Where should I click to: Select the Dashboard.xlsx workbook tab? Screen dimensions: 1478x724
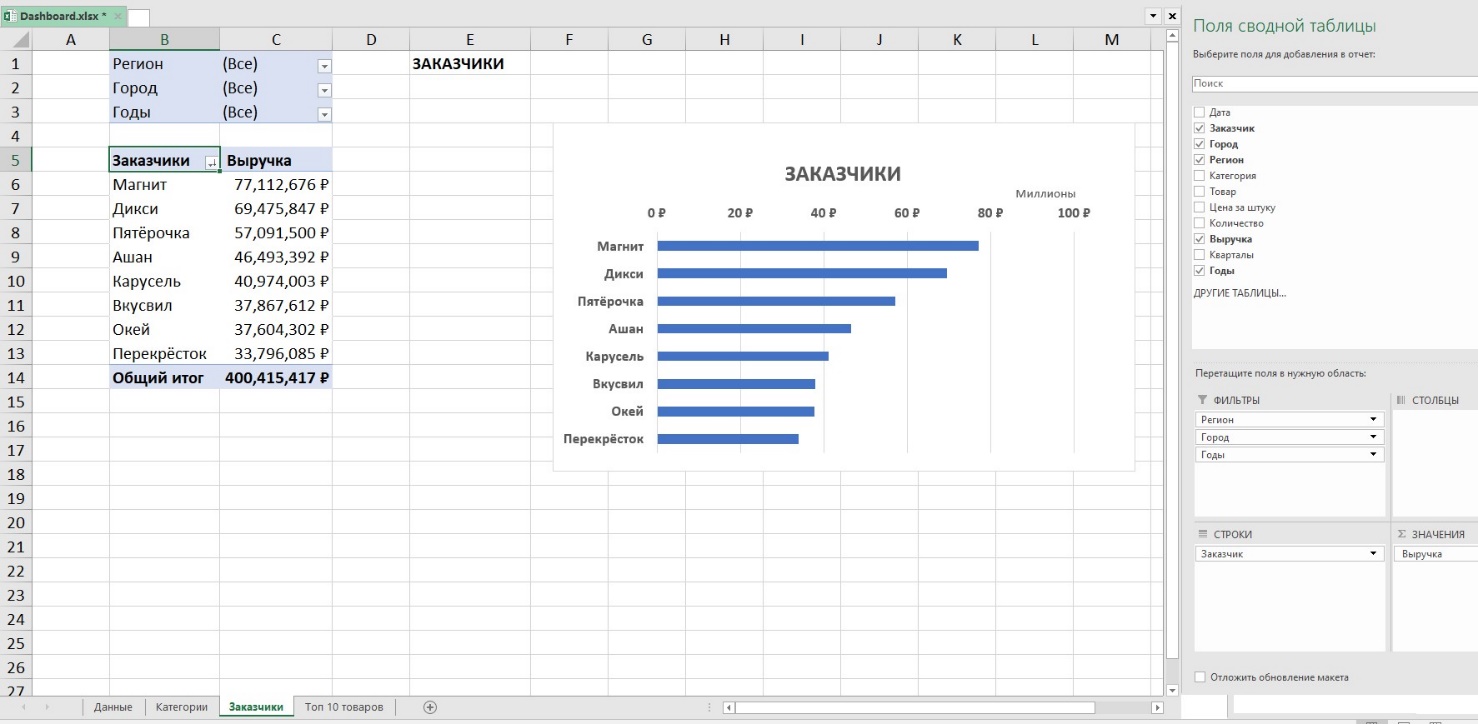[62, 16]
